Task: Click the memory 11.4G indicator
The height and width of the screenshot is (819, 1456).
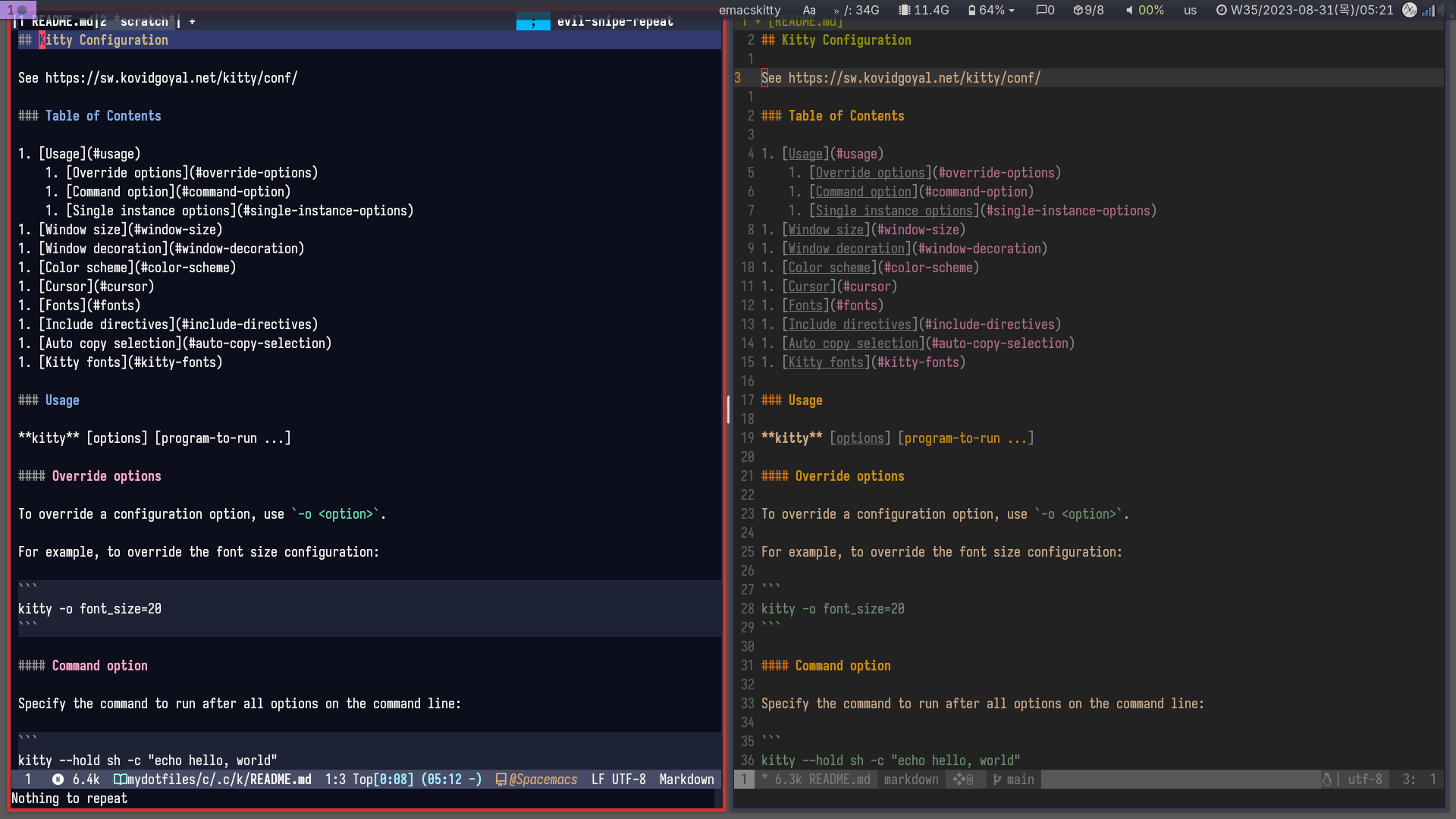Action: (924, 10)
